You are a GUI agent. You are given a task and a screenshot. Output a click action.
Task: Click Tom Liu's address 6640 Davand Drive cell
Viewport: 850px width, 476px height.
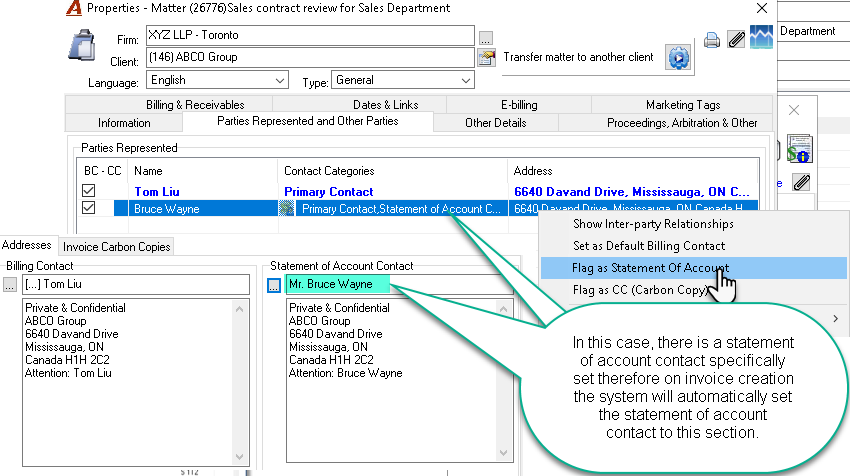click(632, 191)
